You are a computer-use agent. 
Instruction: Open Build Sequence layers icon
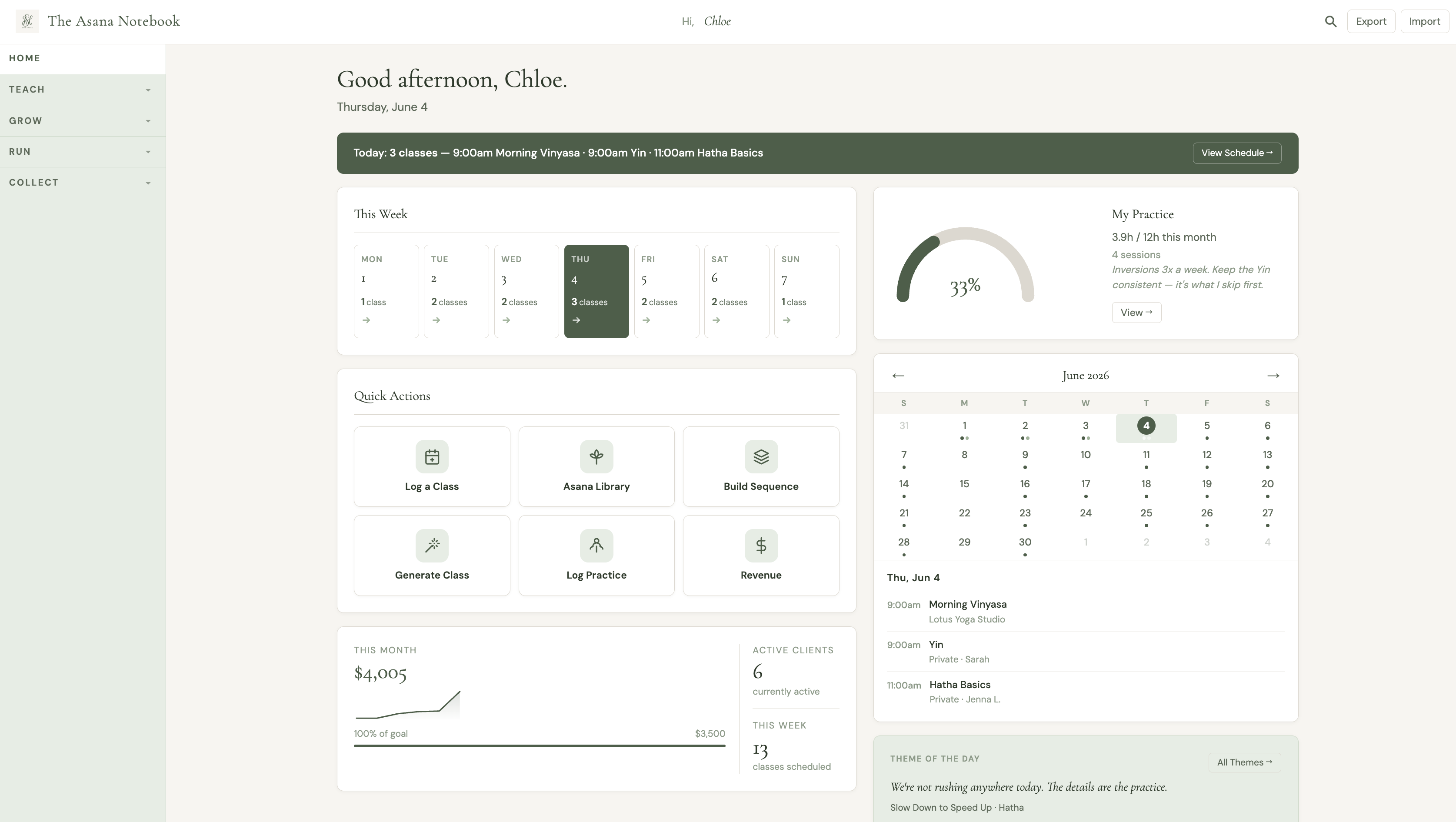point(761,456)
